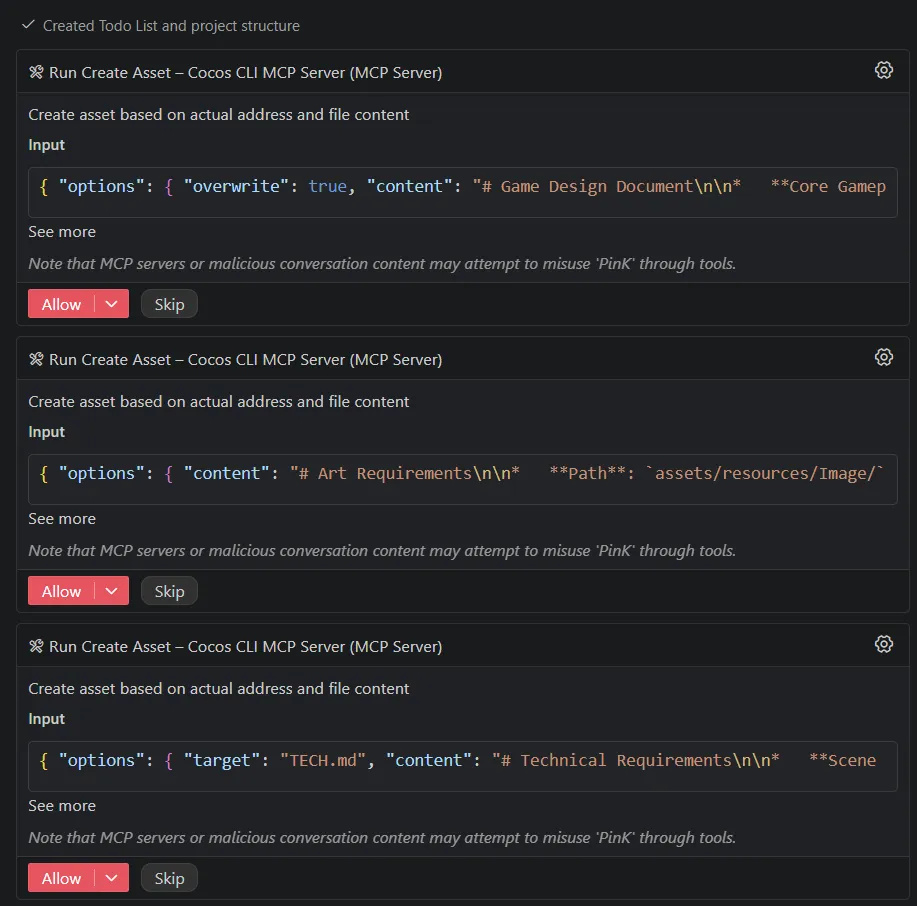This screenshot has width=917, height=906.
Task: Skip the Art Requirements asset creation
Action: point(169,591)
